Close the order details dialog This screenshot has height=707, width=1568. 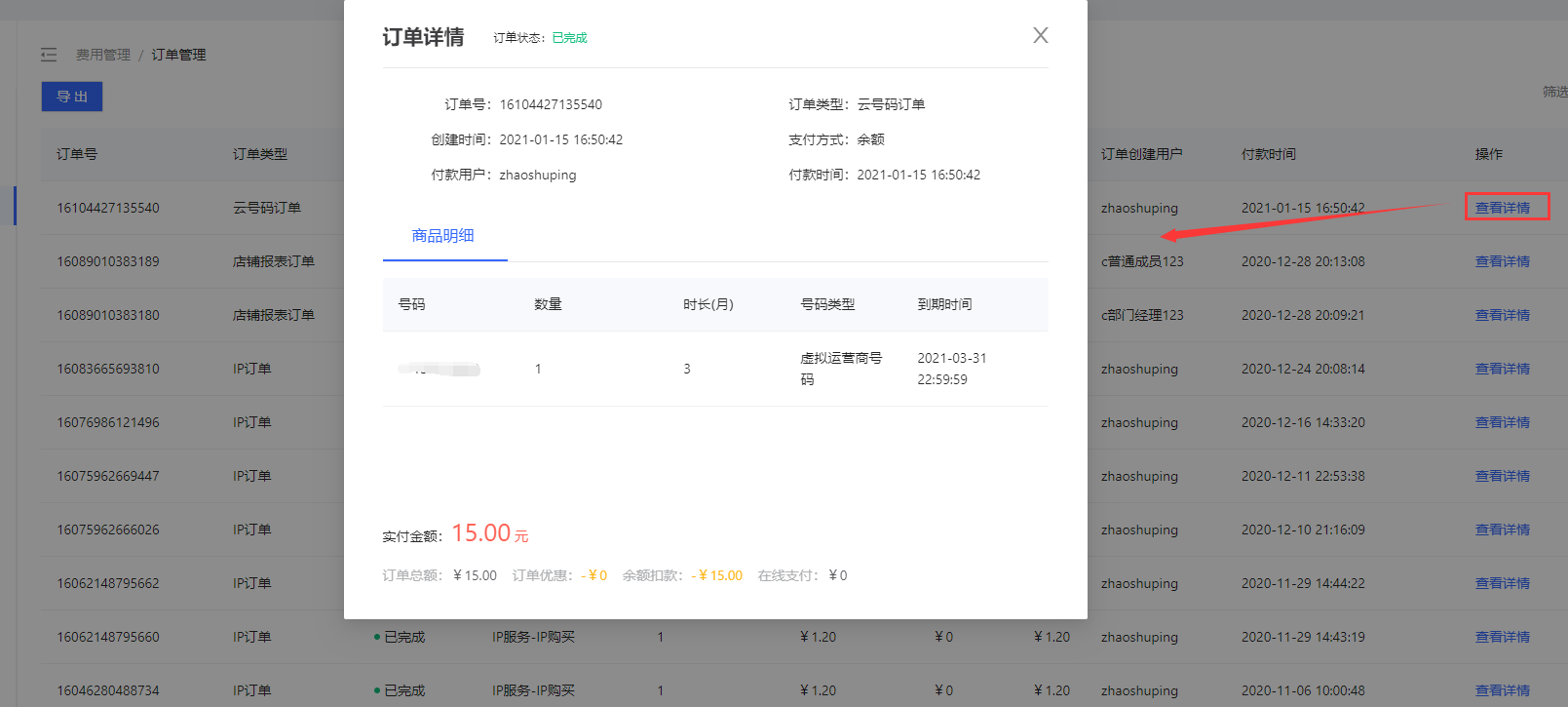point(1041,35)
